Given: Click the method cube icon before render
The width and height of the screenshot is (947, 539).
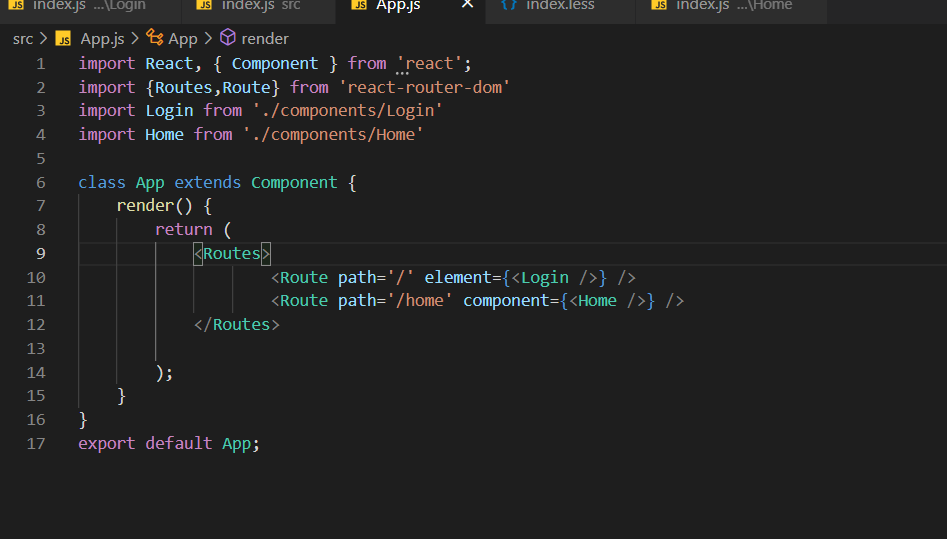Looking at the screenshot, I should click(x=228, y=38).
